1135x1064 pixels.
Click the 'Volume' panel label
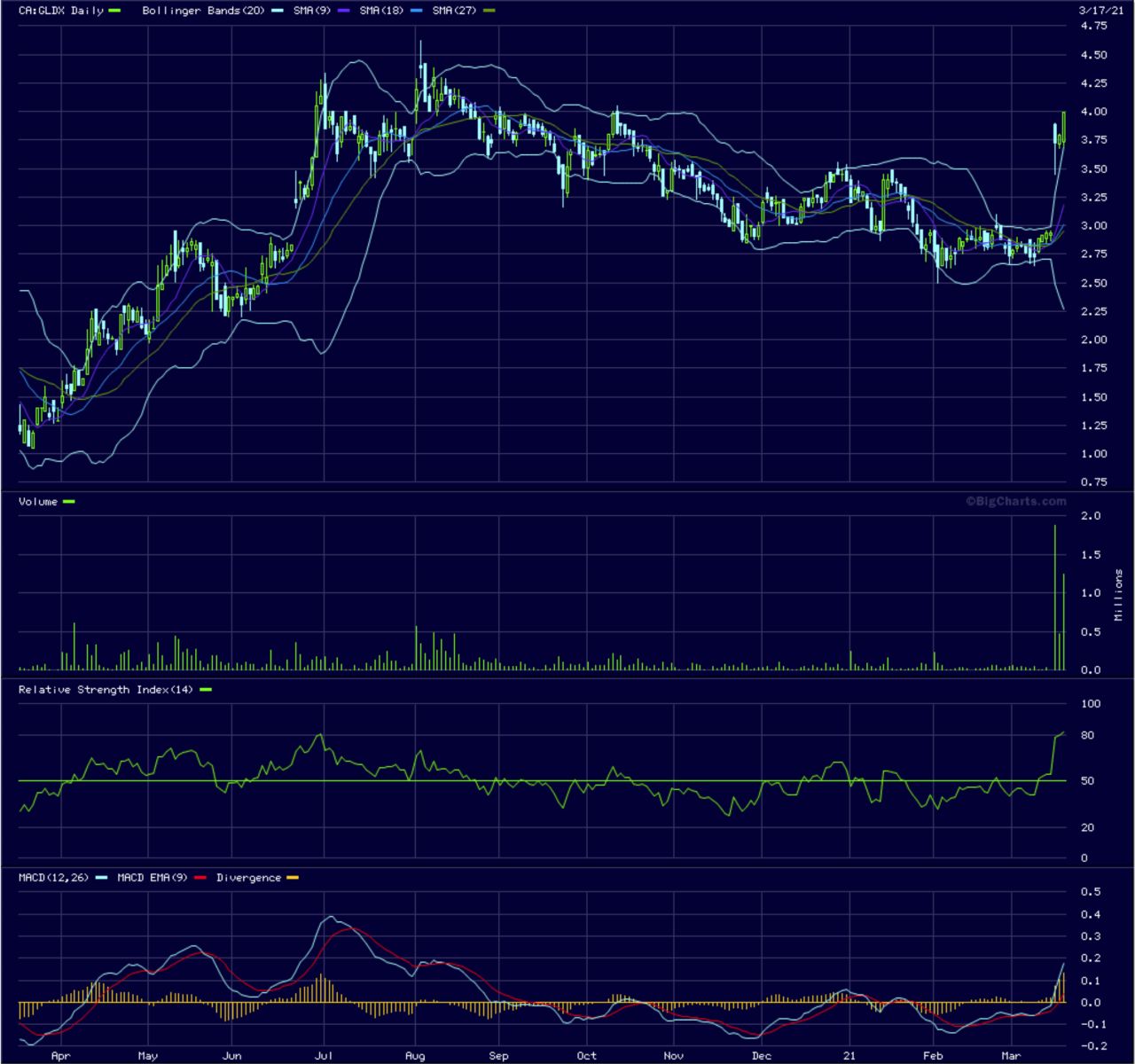pos(38,502)
